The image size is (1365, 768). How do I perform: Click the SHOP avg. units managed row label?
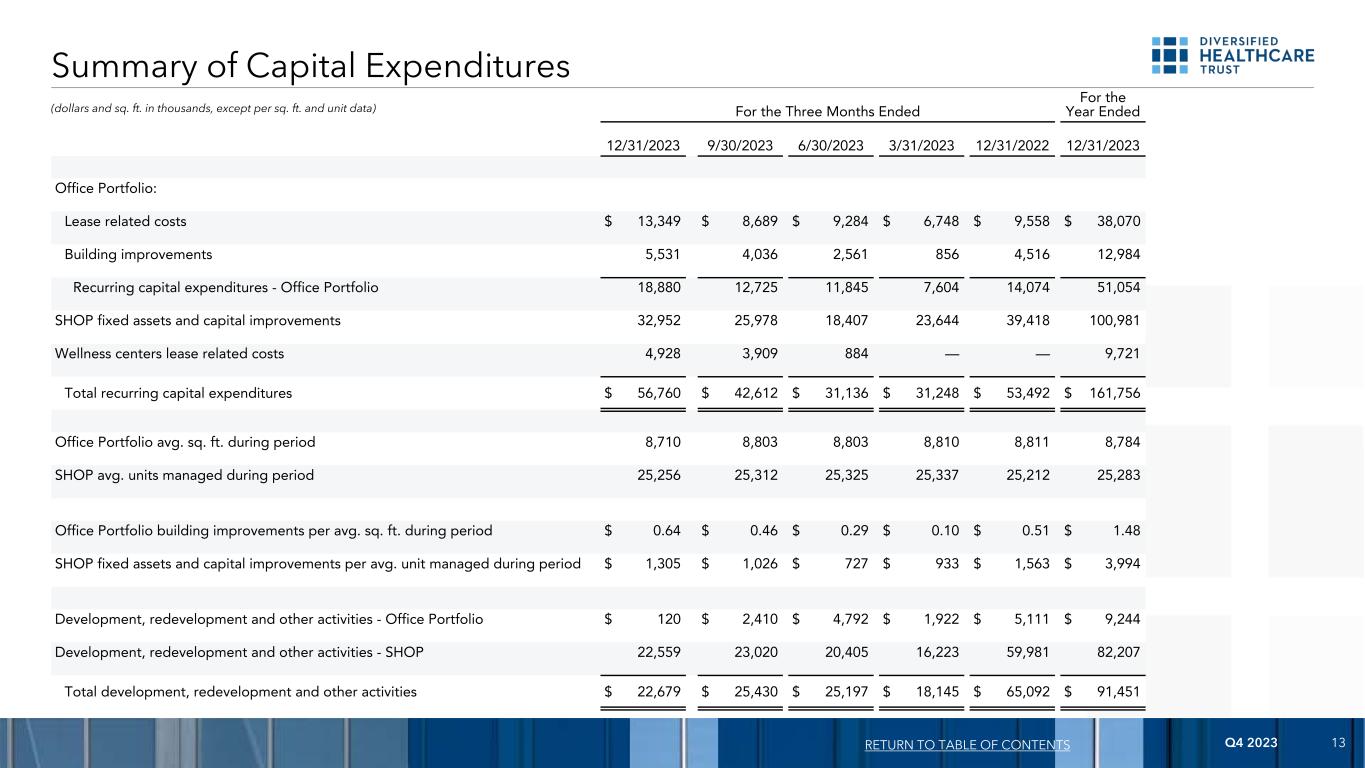point(184,475)
